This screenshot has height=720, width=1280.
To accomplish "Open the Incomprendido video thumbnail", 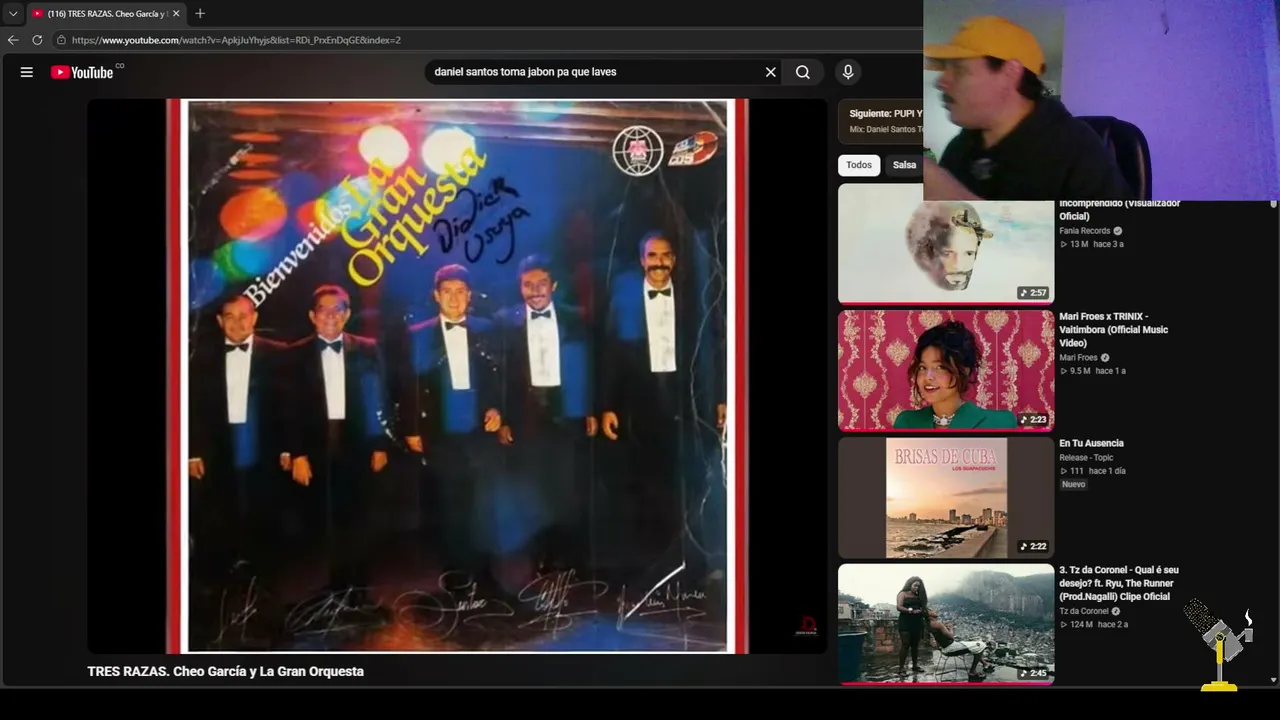I will coord(946,243).
